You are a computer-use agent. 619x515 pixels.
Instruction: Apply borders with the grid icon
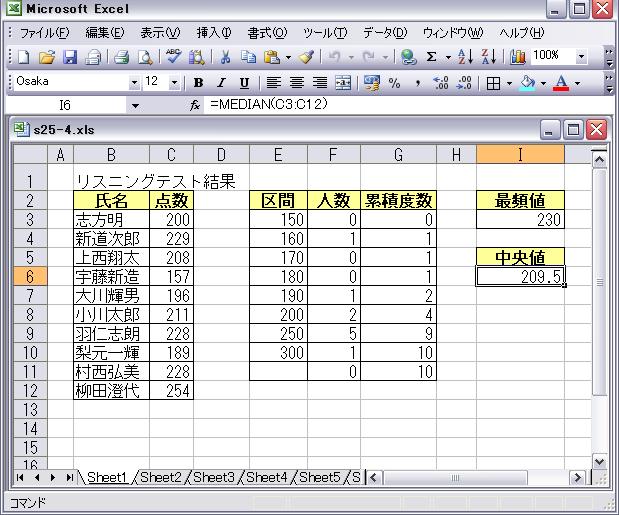pos(493,83)
